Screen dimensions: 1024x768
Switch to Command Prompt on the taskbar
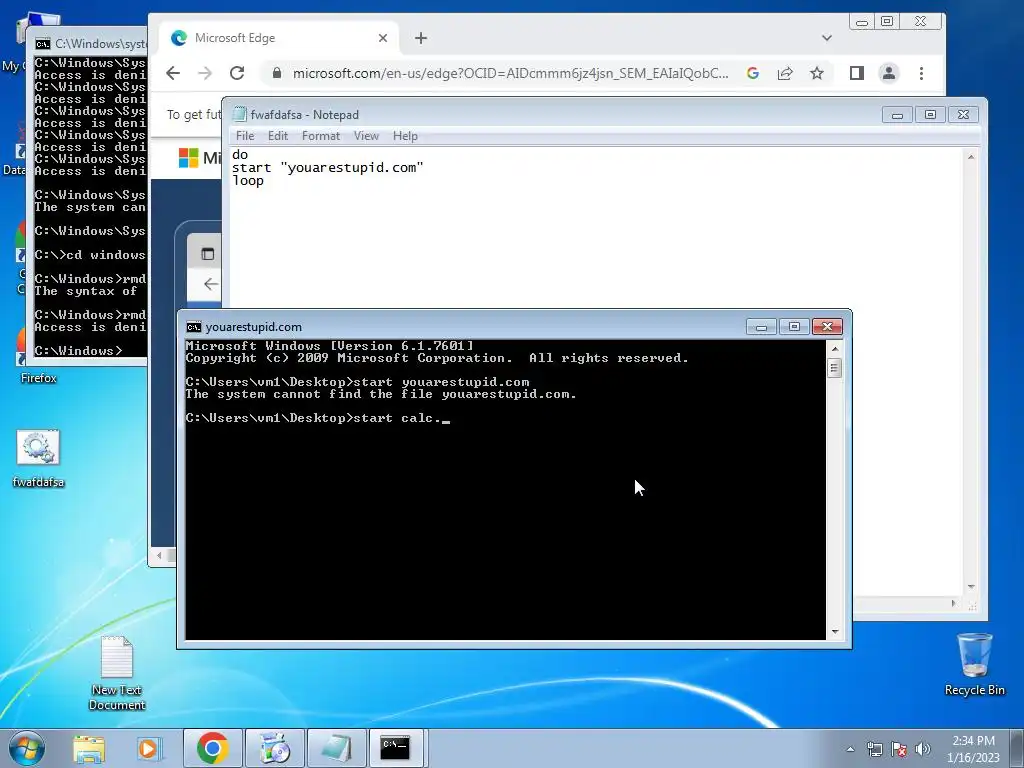(x=396, y=748)
